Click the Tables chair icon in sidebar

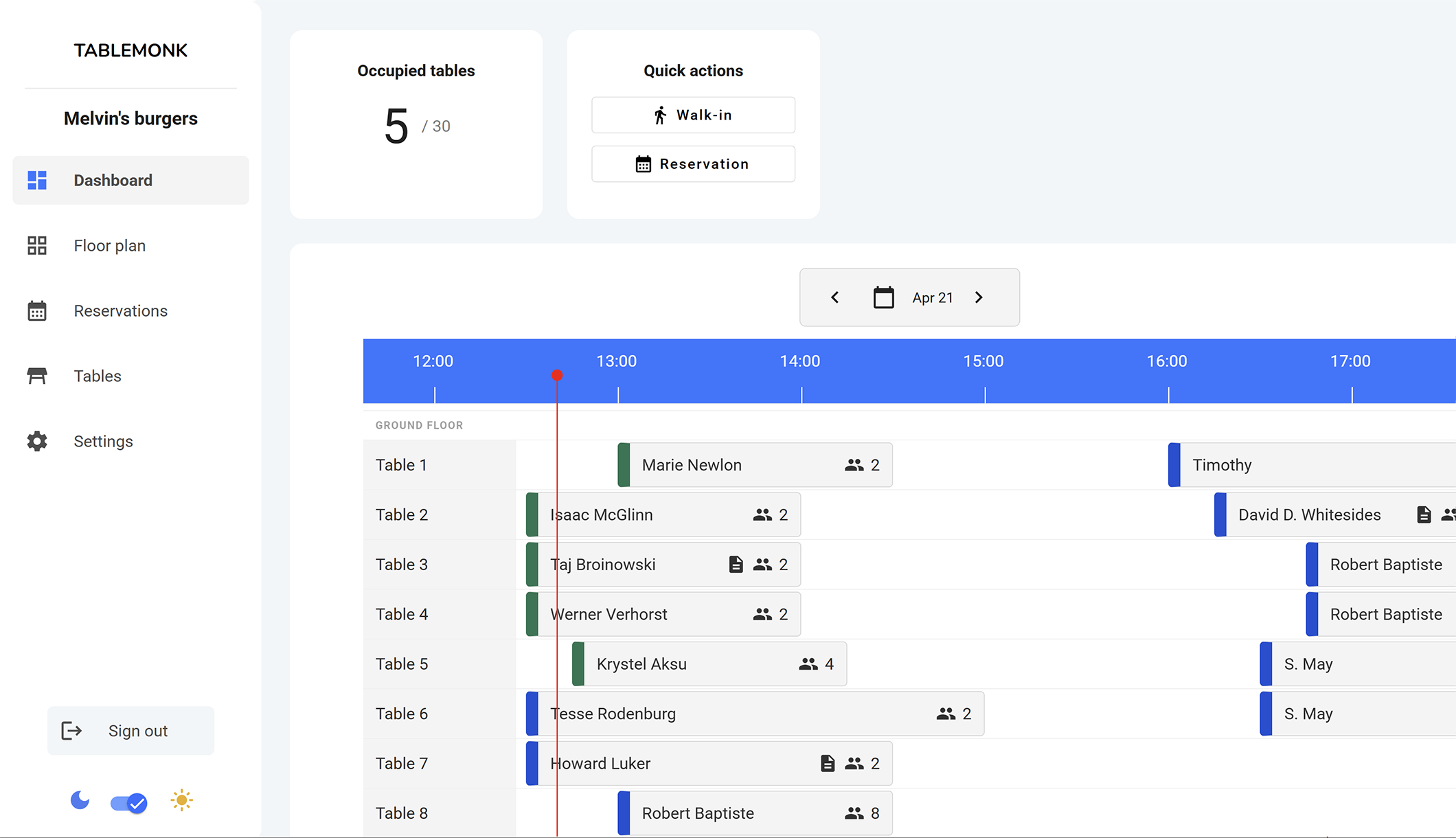(x=37, y=376)
